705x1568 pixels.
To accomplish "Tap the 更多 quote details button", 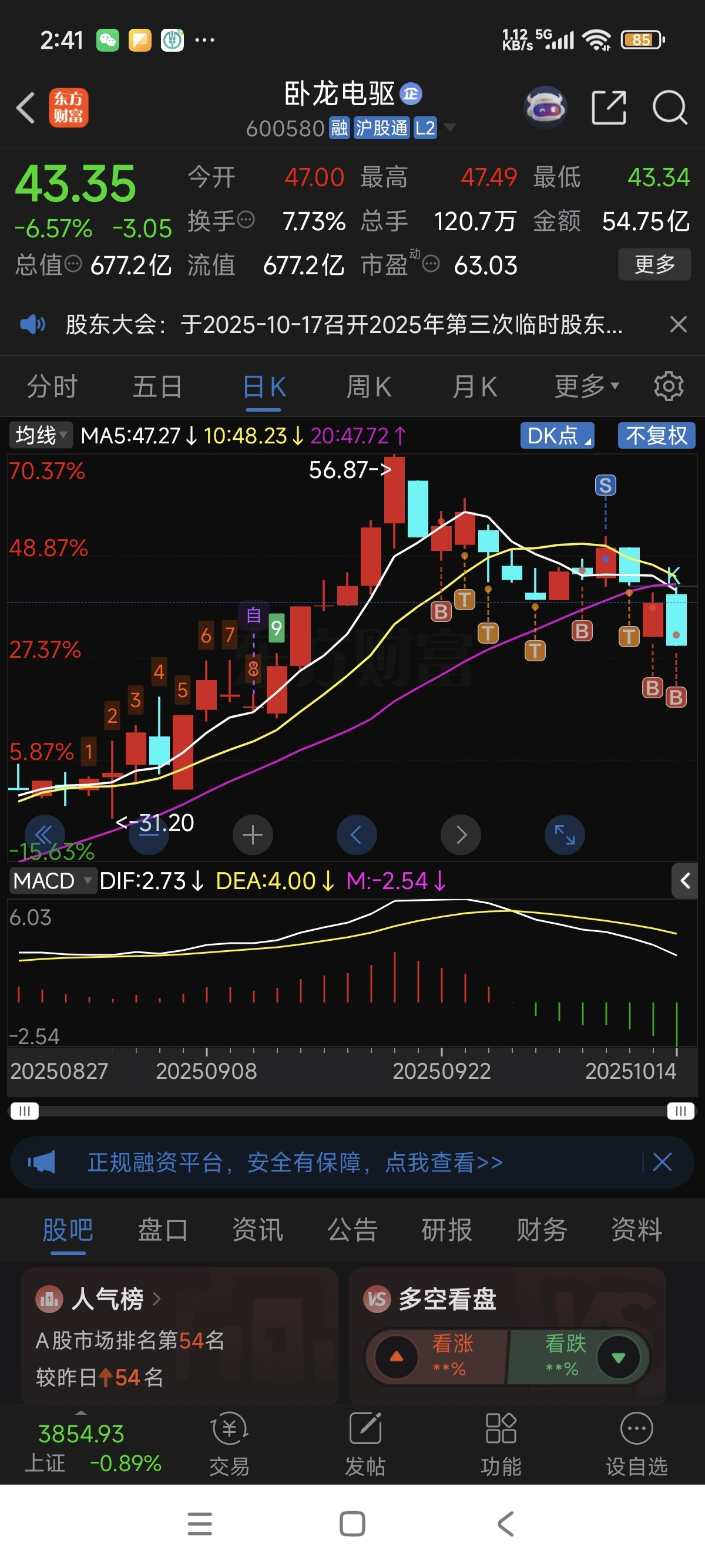I will [x=654, y=264].
